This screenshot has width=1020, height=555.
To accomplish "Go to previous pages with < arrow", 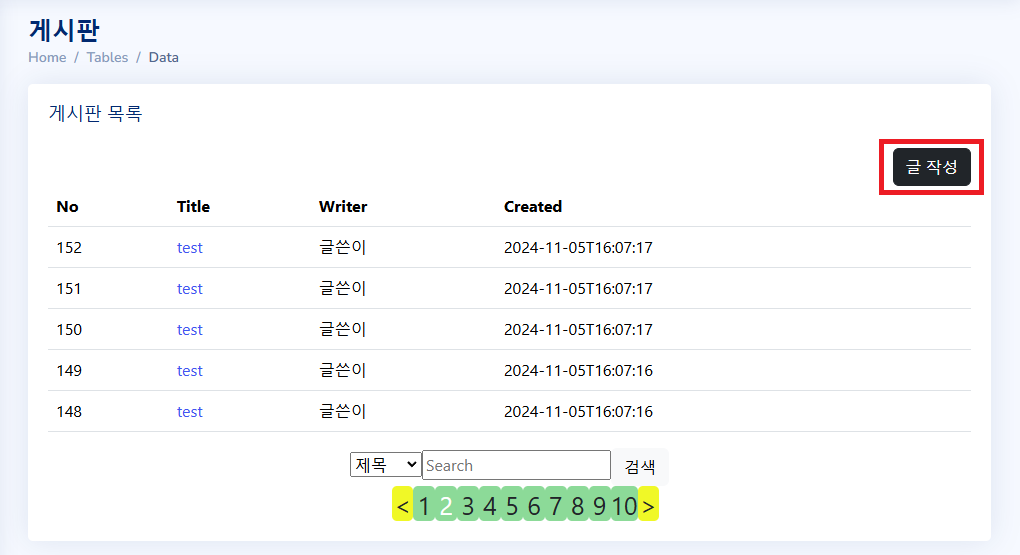I will pos(403,504).
